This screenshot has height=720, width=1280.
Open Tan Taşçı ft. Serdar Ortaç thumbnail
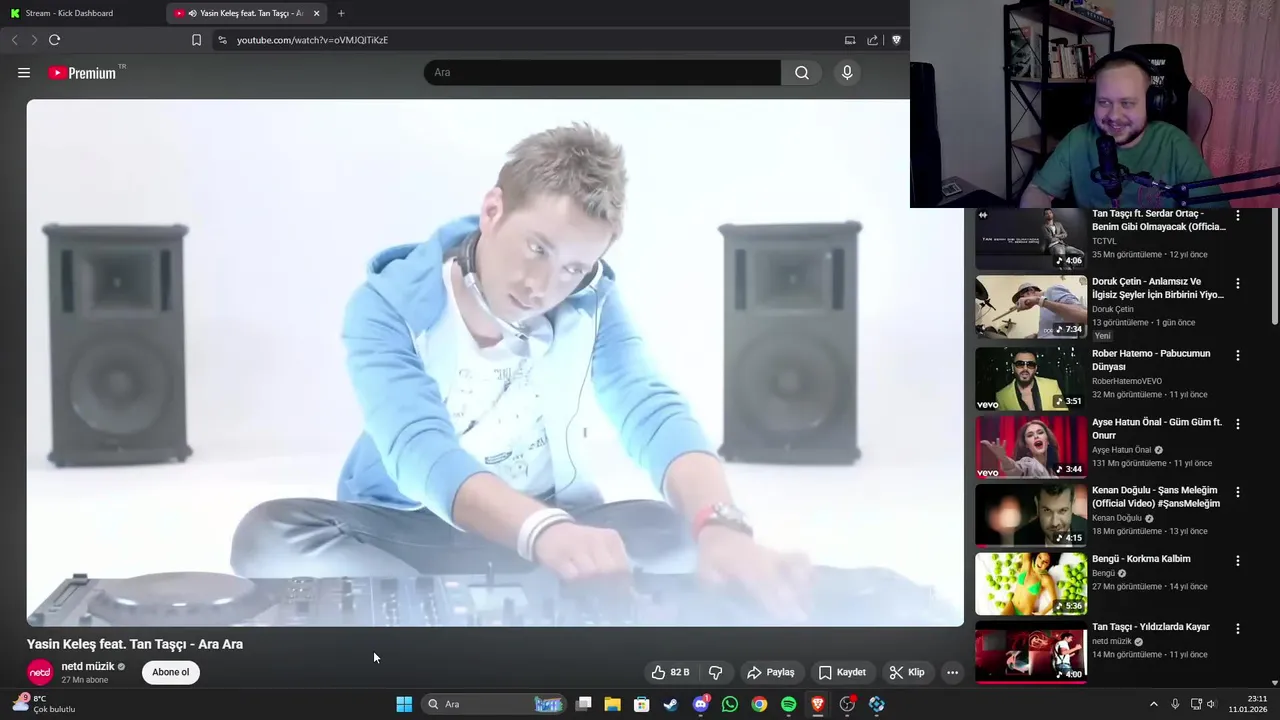click(x=1031, y=239)
